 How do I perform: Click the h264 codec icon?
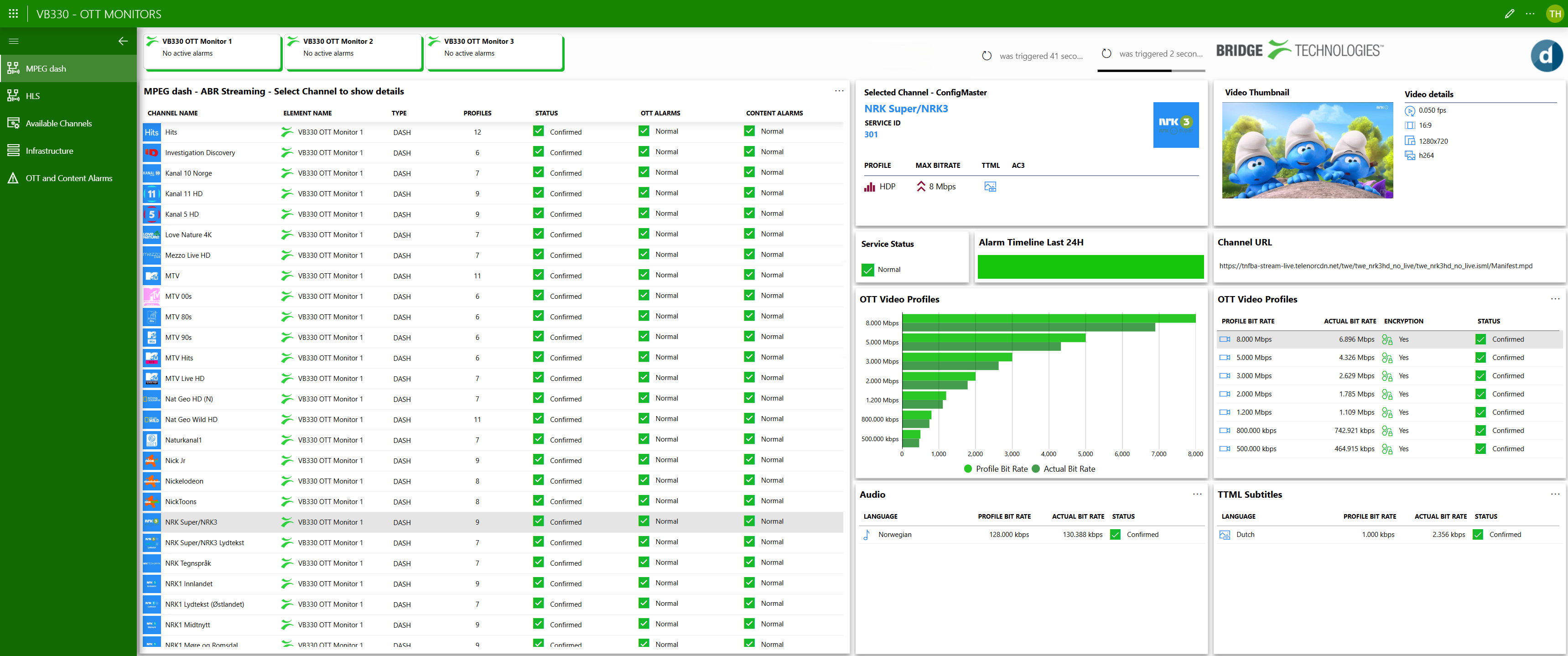click(x=1410, y=155)
